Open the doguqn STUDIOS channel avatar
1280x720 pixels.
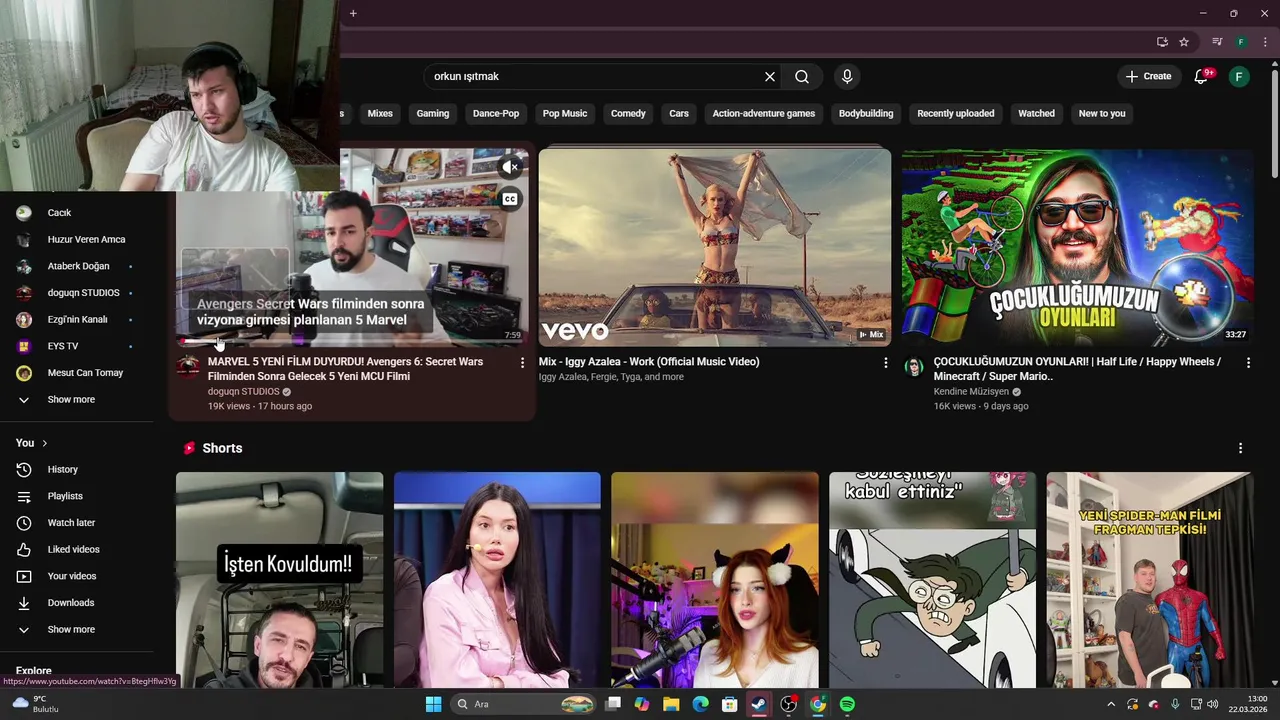click(x=188, y=366)
